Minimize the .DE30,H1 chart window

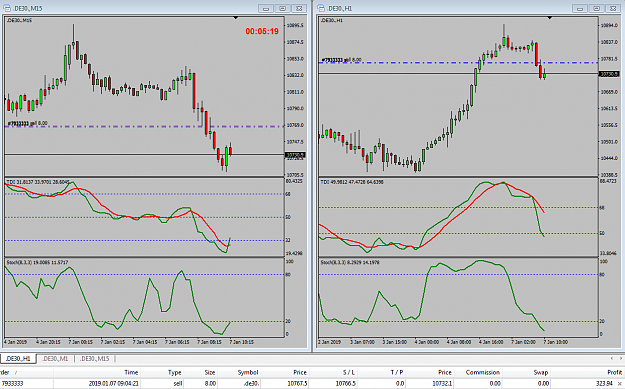tap(580, 8)
